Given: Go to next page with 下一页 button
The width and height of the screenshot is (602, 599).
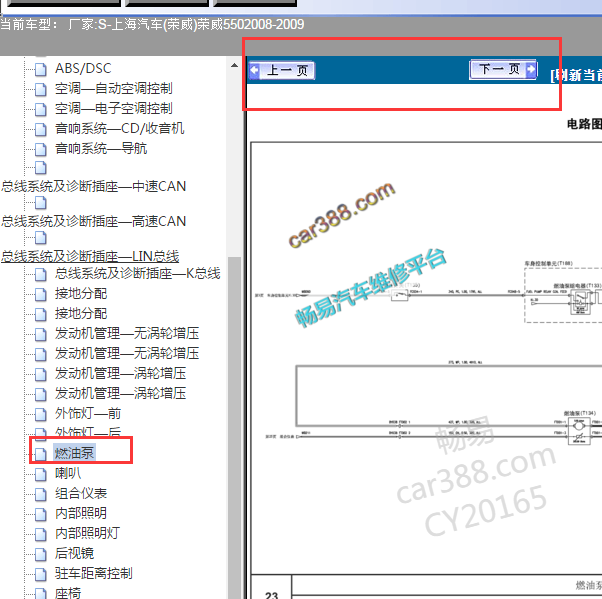Looking at the screenshot, I should [x=503, y=69].
